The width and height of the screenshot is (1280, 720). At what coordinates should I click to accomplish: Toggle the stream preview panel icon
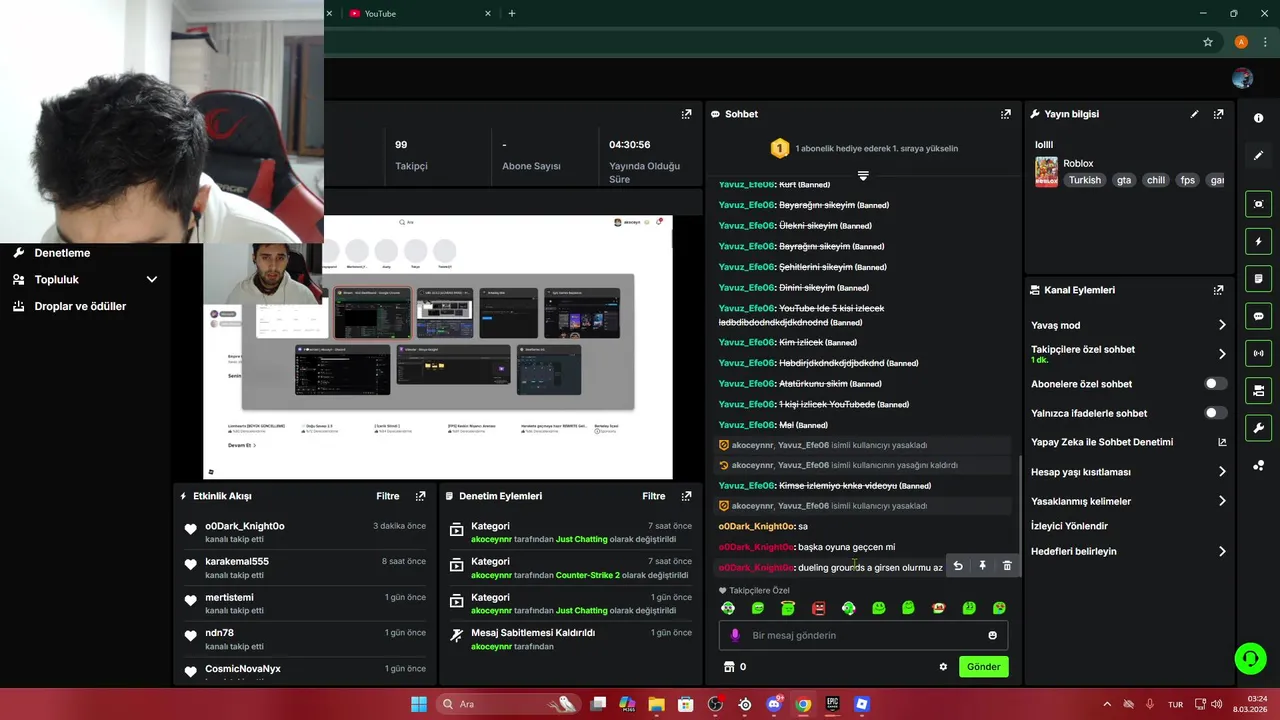click(1258, 204)
